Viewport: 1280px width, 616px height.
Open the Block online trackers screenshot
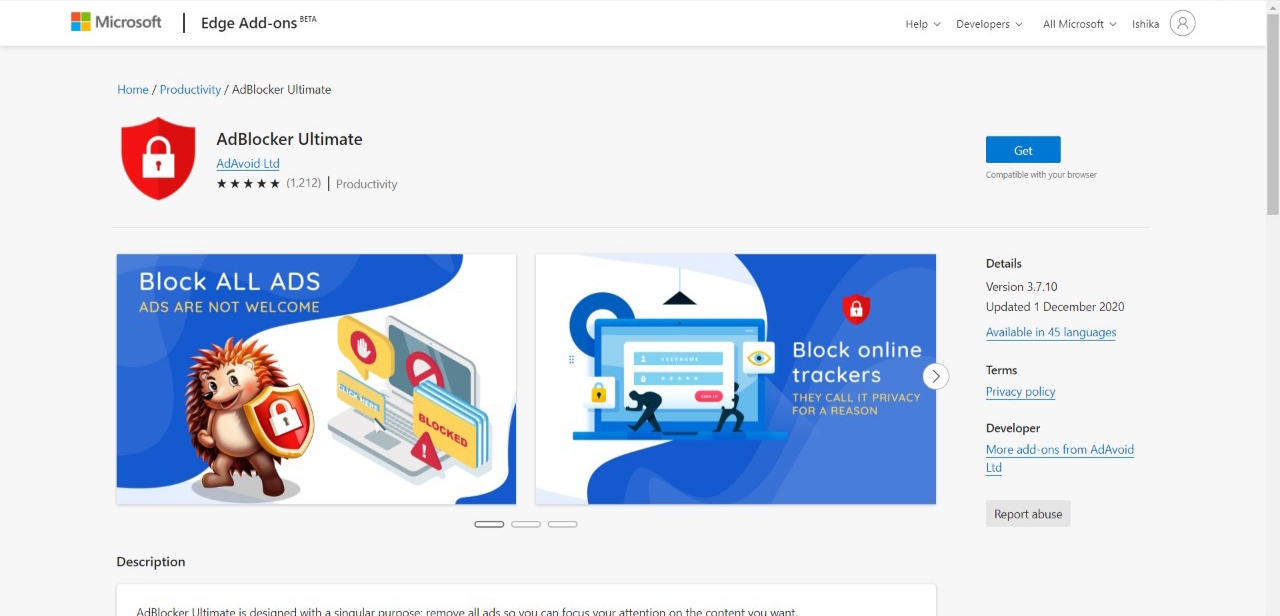tap(736, 379)
